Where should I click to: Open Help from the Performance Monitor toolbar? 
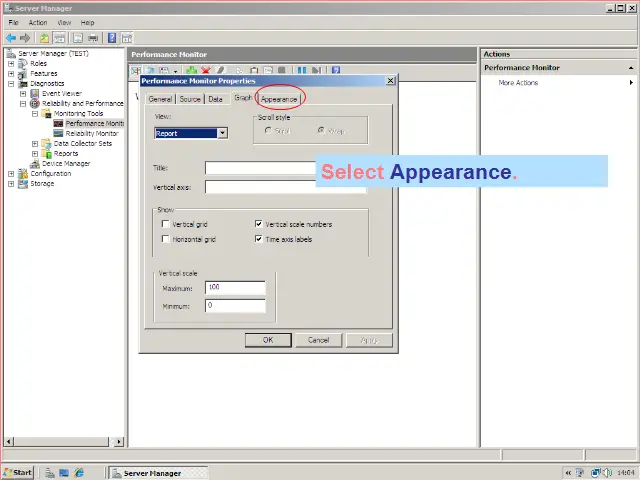336,70
